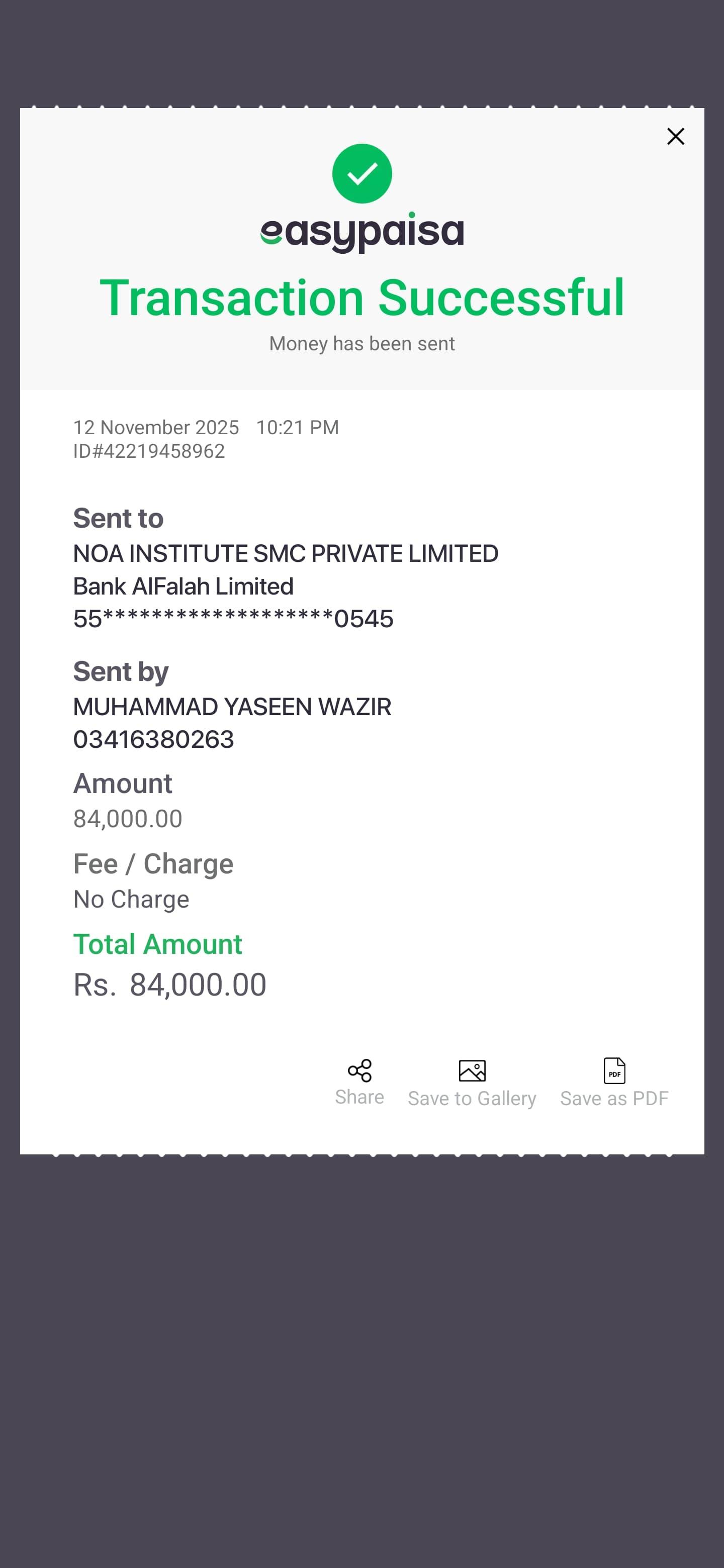This screenshot has height=1568, width=724.
Task: Tap the 'Money has been sent' subtitle
Action: click(361, 344)
